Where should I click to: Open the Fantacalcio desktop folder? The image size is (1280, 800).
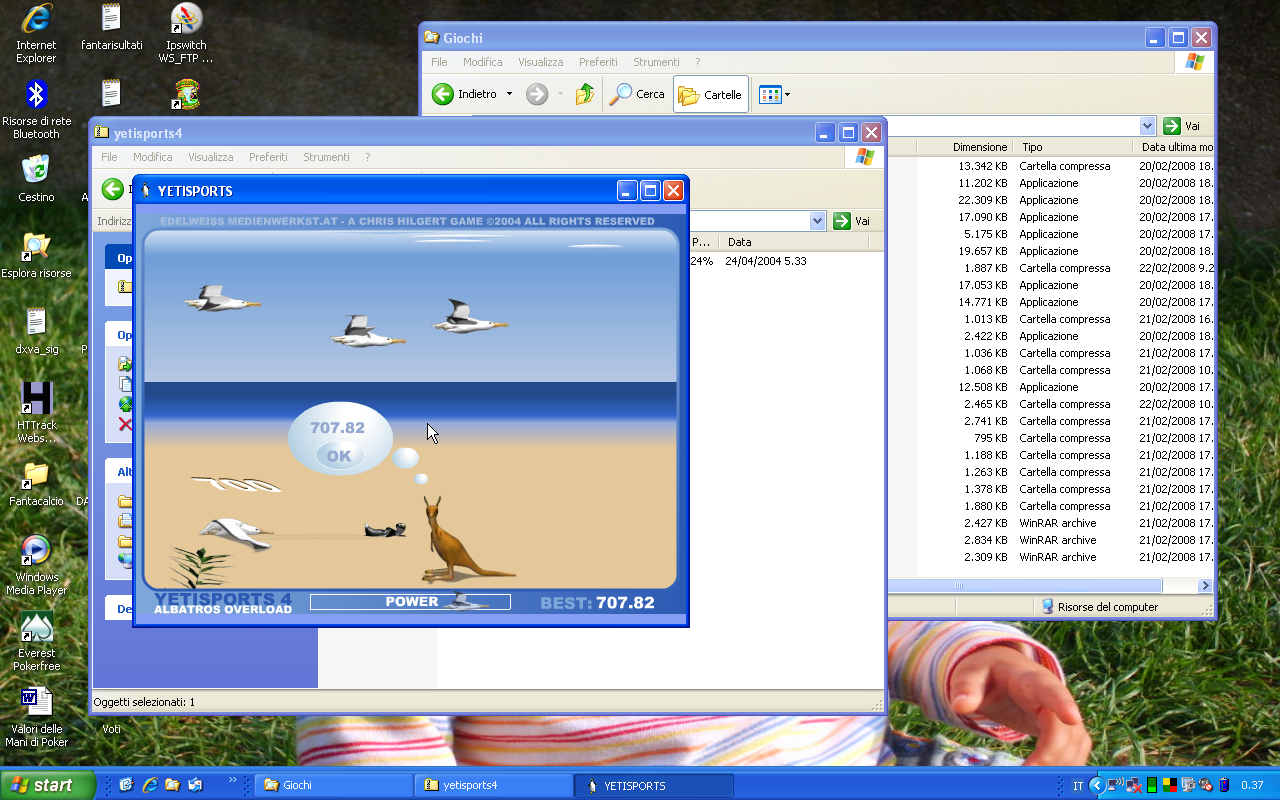36,482
